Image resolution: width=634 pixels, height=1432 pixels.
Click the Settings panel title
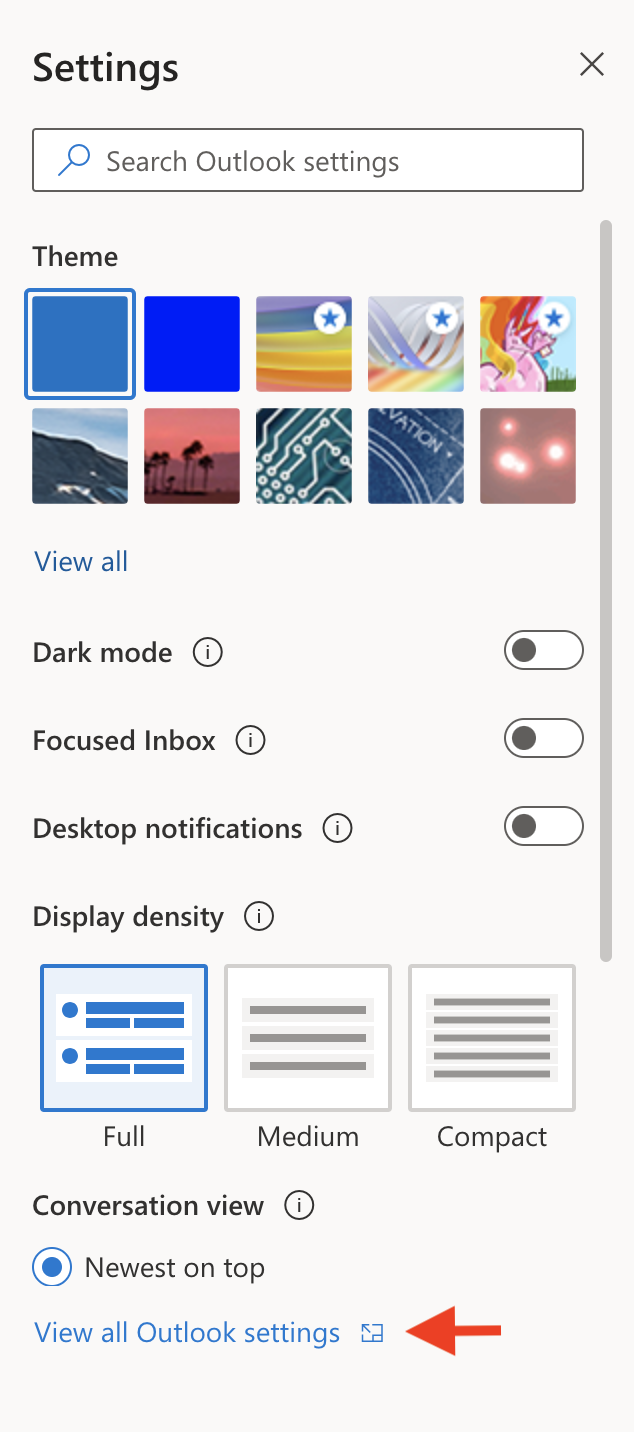point(106,69)
